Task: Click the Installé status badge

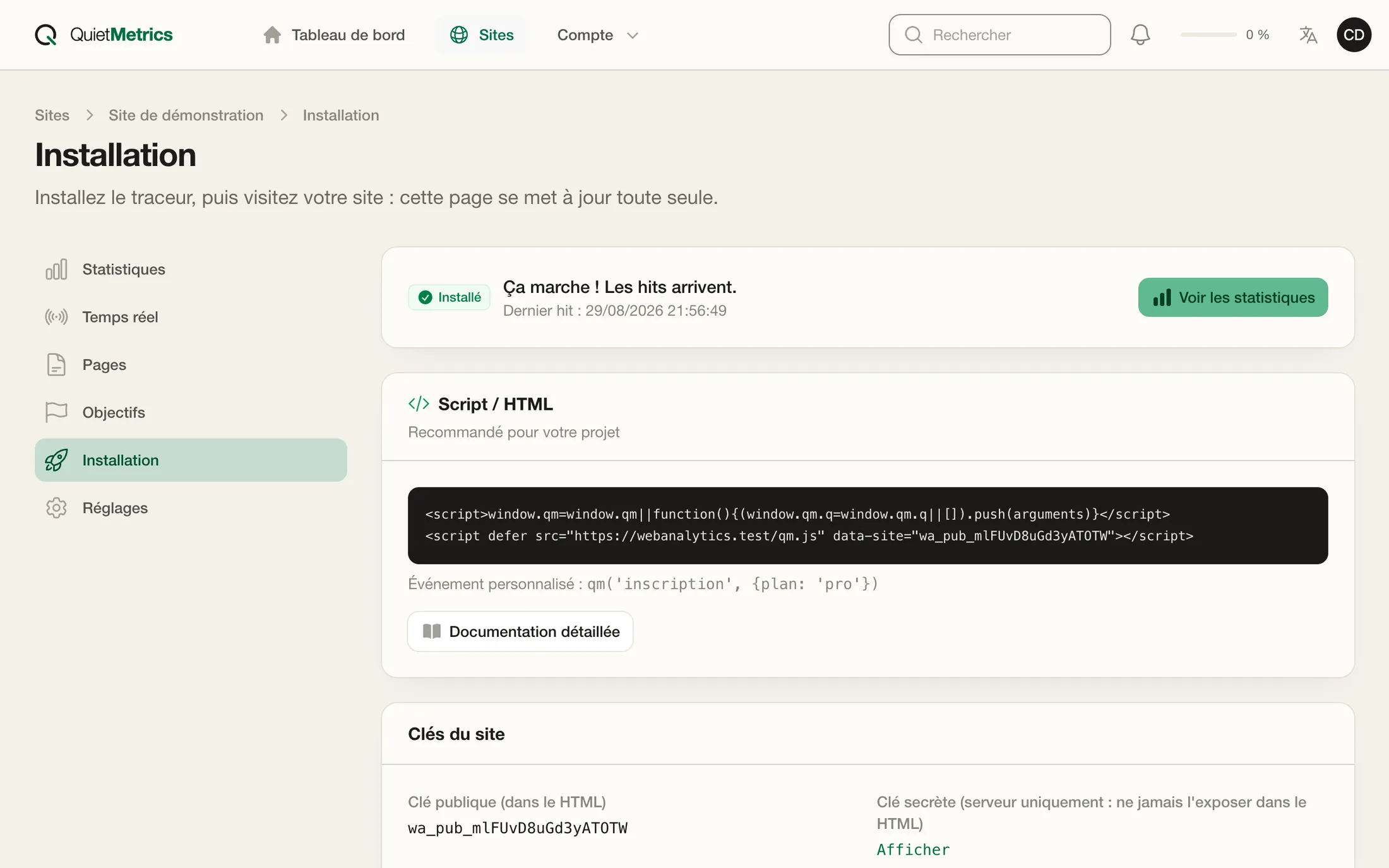Action: coord(449,297)
